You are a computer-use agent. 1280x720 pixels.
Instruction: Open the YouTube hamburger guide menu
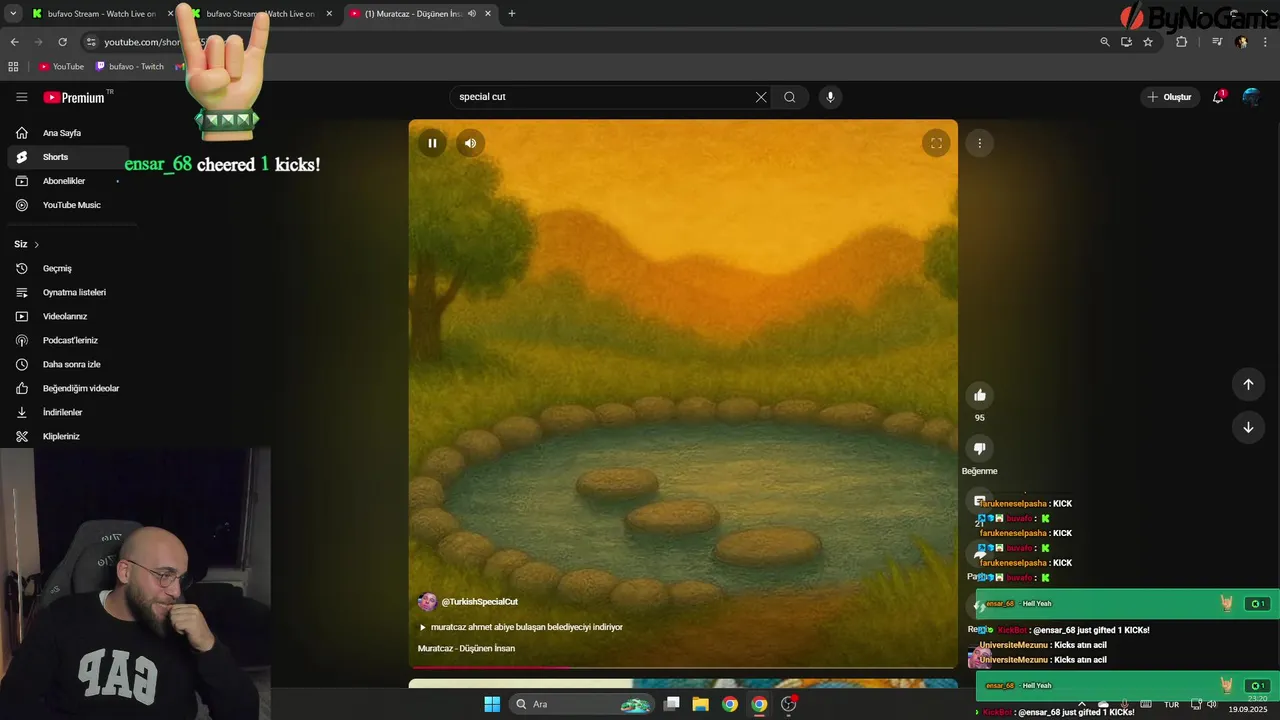coord(21,97)
